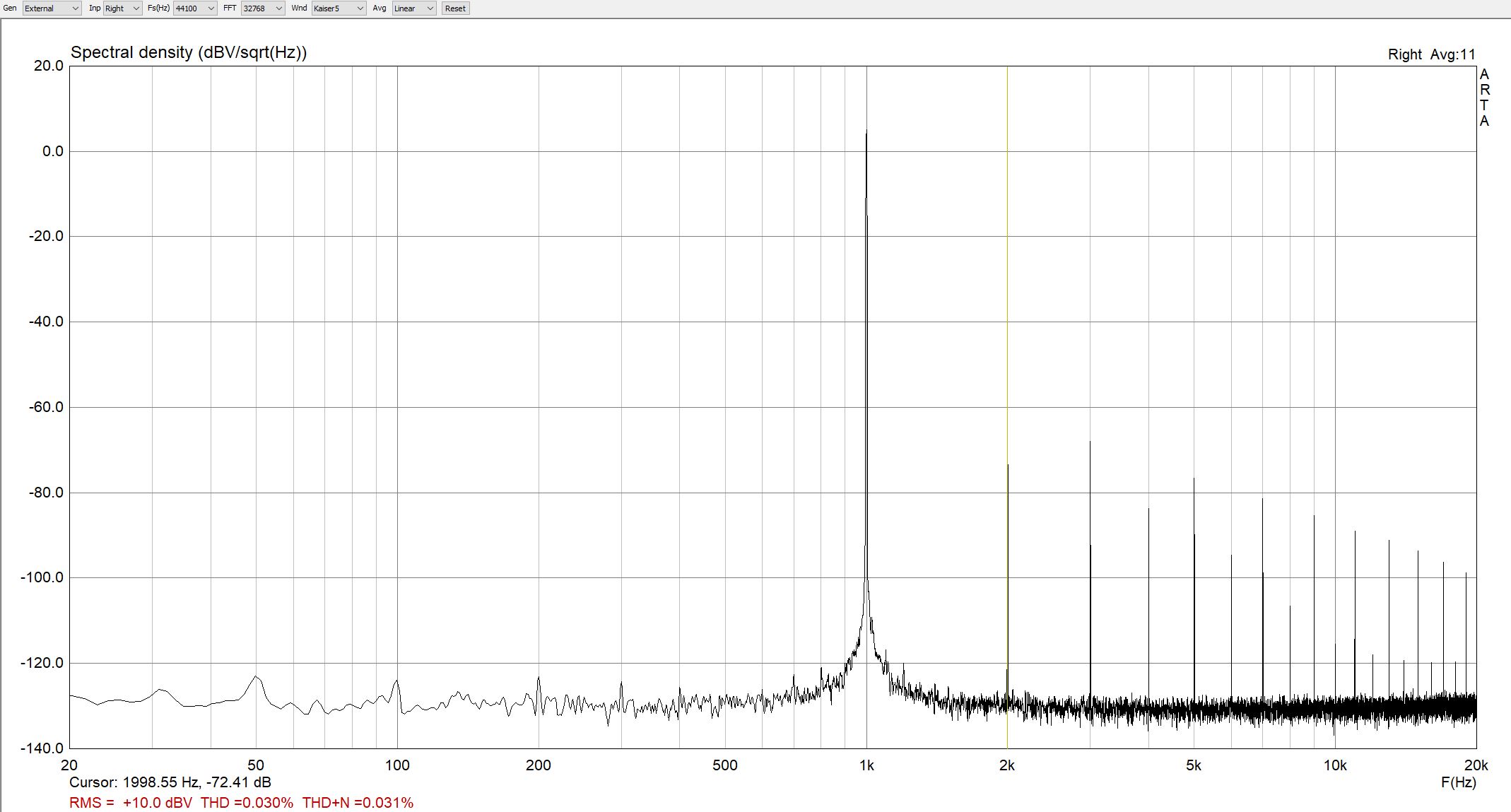Click the 200 frequency axis label
The width and height of the screenshot is (1511, 812).
(x=539, y=765)
